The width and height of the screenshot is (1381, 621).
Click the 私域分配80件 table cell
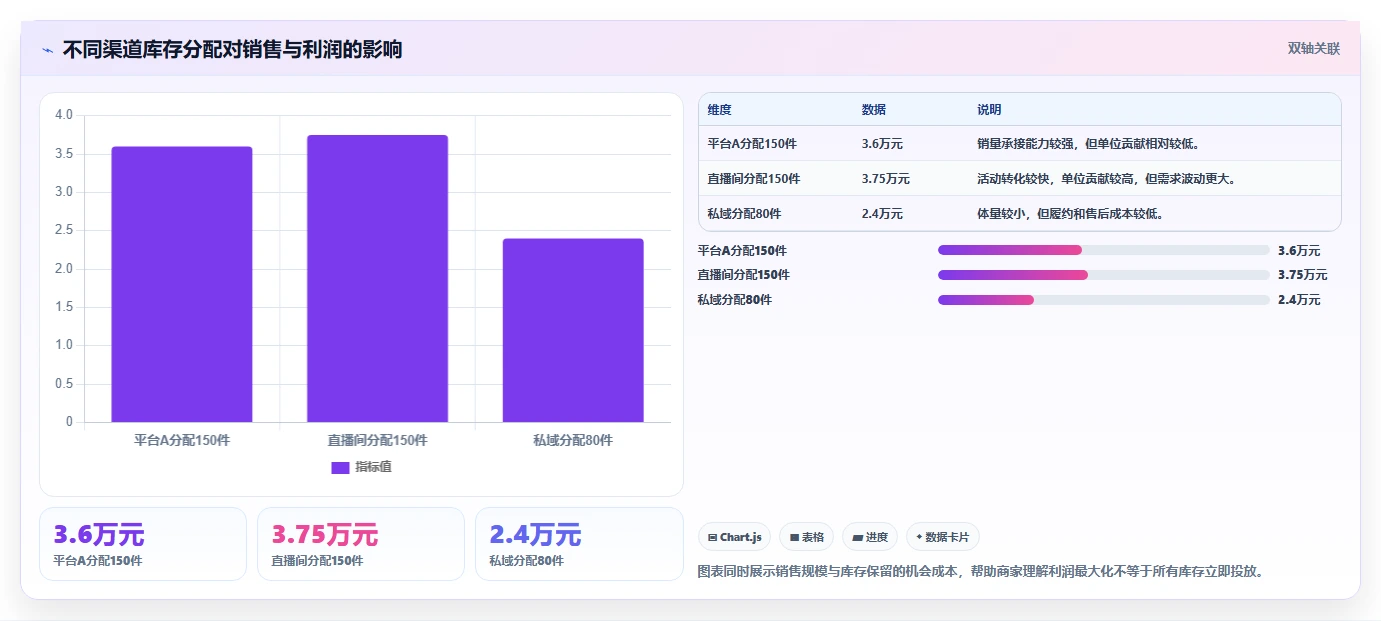(744, 214)
